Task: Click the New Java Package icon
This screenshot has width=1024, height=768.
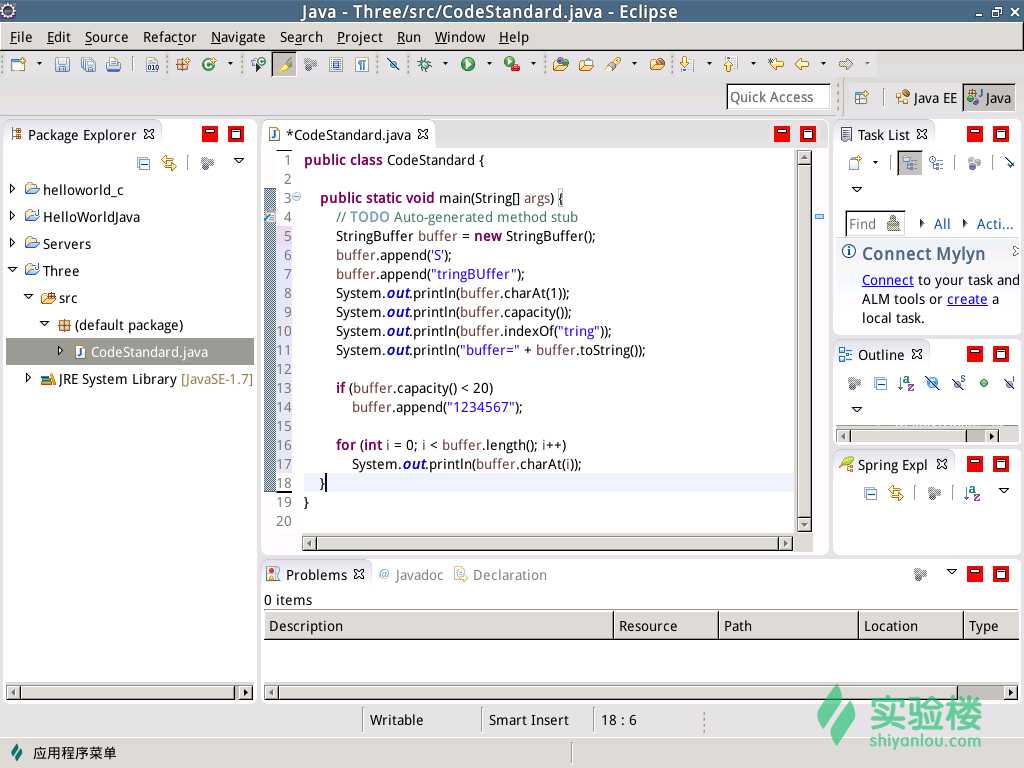Action: (183, 64)
